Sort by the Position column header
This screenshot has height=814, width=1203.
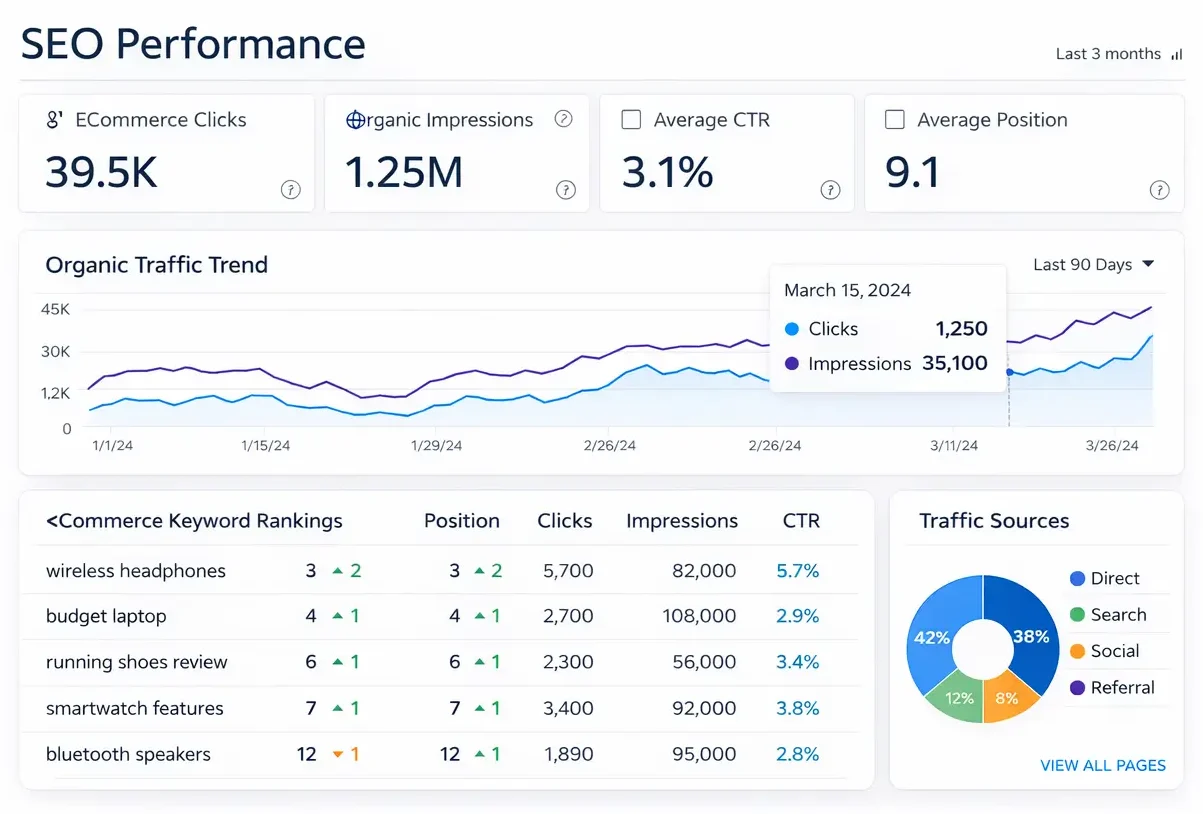[x=461, y=521]
